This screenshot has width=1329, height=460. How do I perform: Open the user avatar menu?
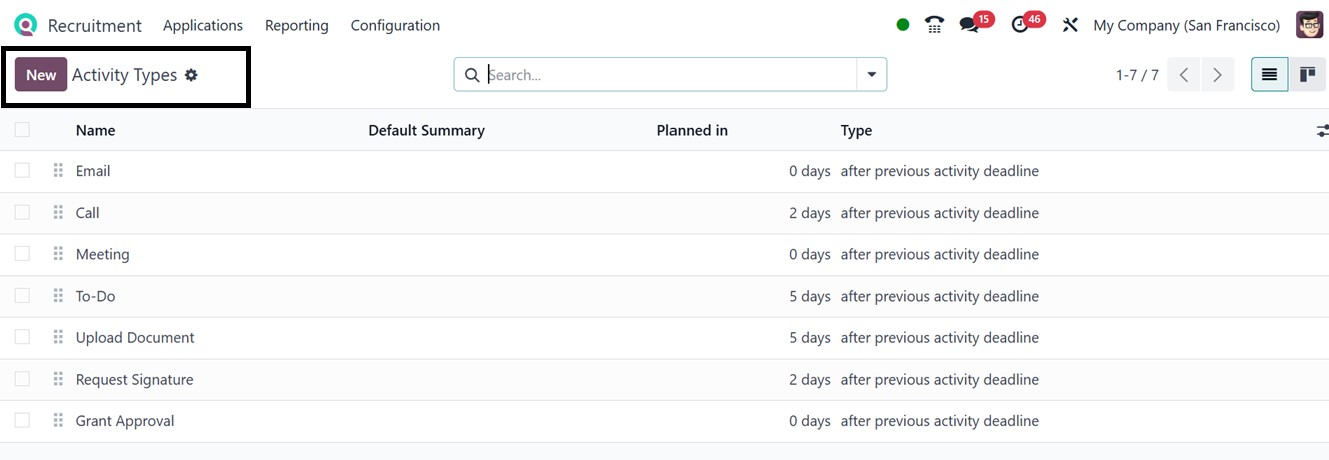[x=1309, y=25]
